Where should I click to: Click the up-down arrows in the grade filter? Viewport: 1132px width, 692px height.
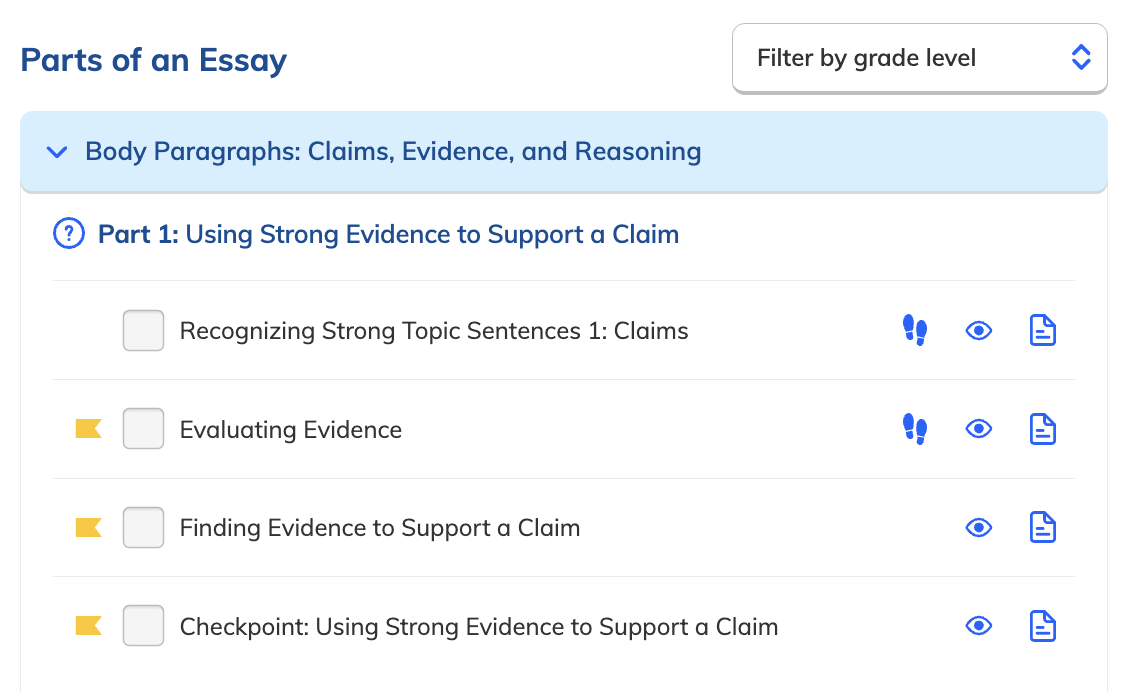click(1081, 58)
